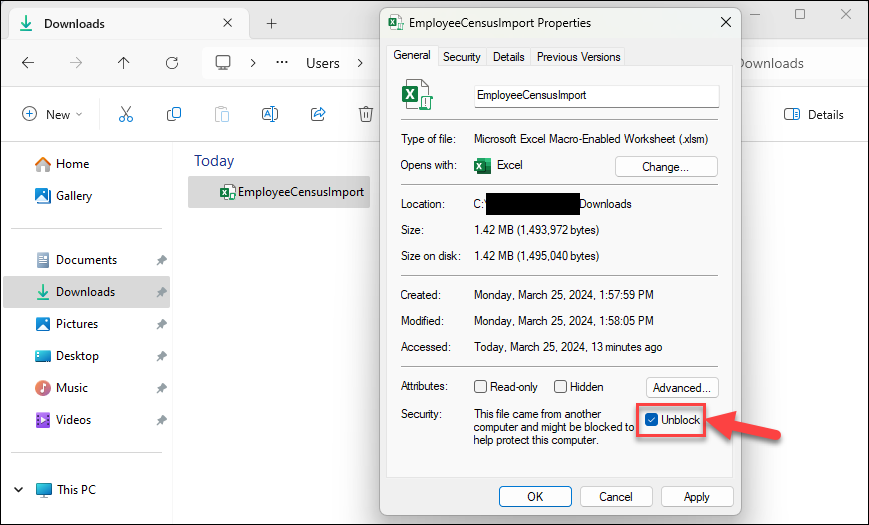Viewport: 869px width, 525px height.
Task: Click the file name input field
Action: click(597, 95)
